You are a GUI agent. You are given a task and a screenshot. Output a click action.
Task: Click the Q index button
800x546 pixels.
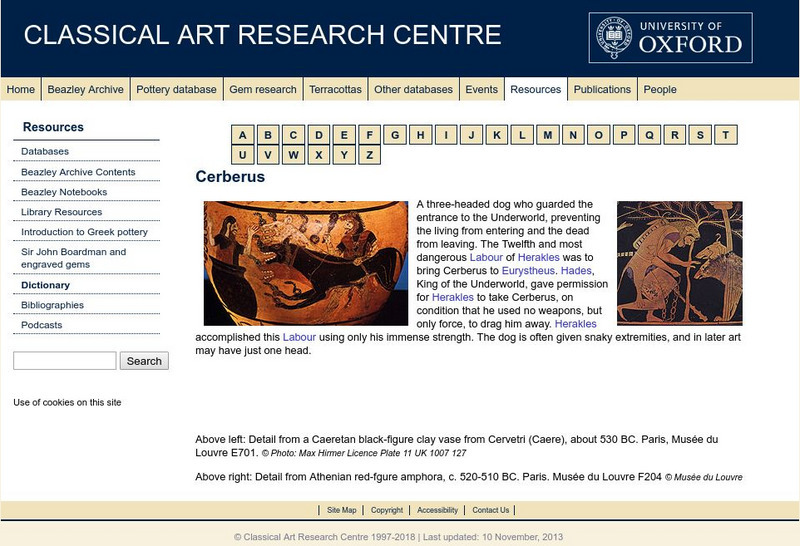pos(649,135)
